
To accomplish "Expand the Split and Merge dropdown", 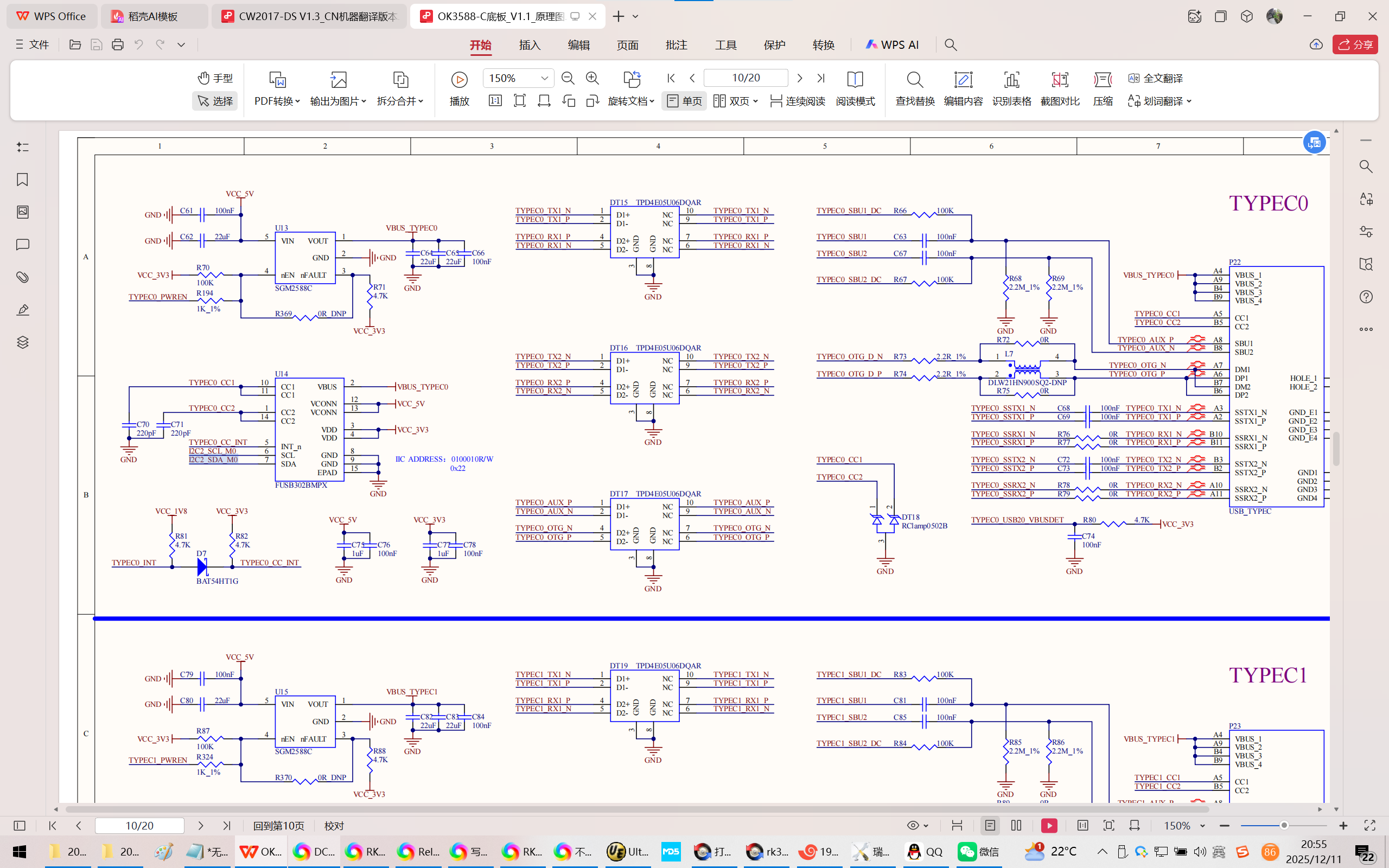I will tap(400, 101).
